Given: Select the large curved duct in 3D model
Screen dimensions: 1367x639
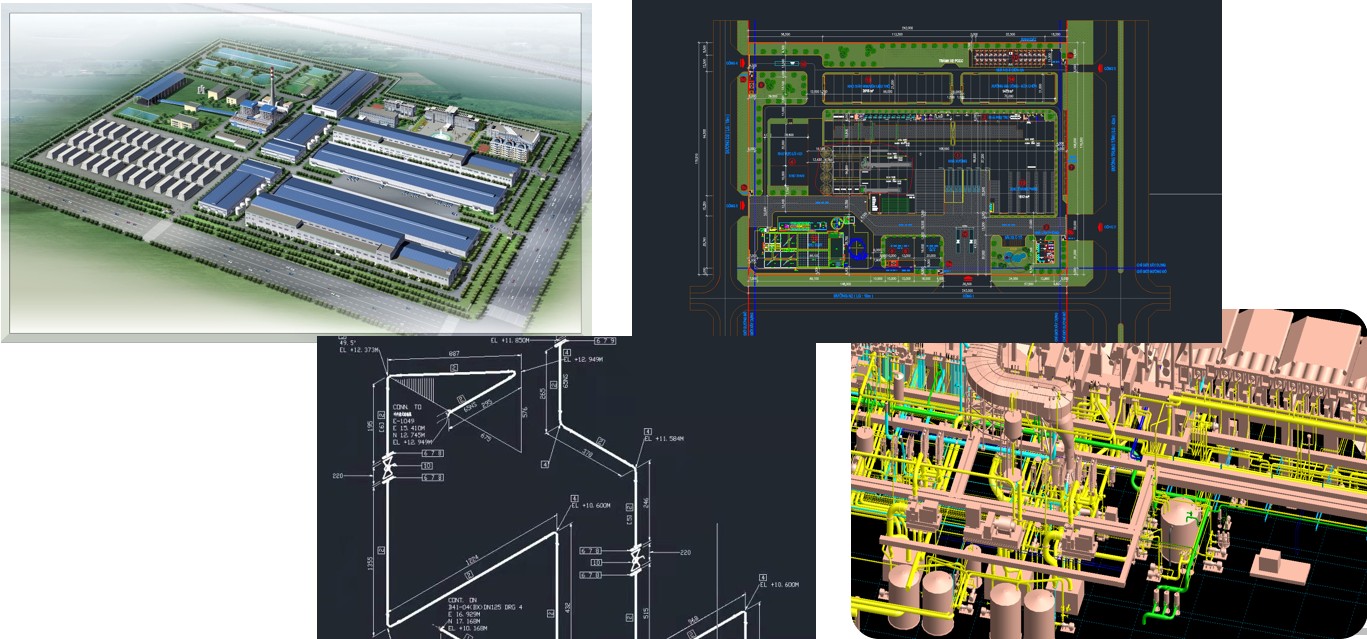Looking at the screenshot, I should [1010, 375].
